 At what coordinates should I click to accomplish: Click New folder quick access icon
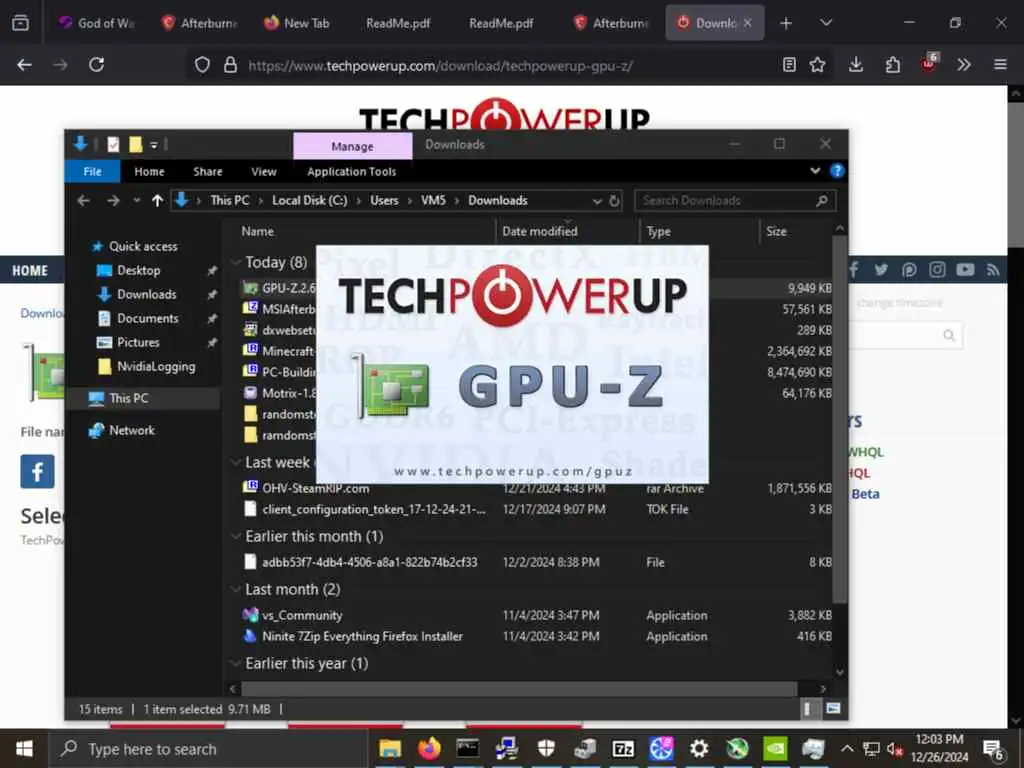click(x=135, y=144)
